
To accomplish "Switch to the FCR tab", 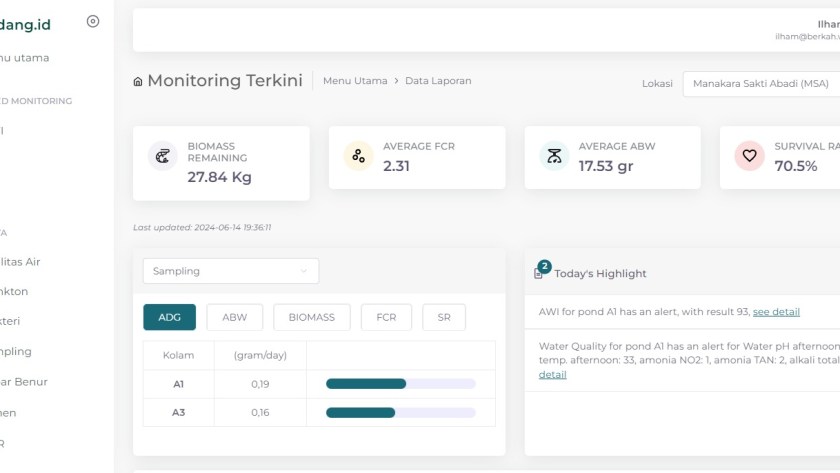I will click(x=386, y=317).
